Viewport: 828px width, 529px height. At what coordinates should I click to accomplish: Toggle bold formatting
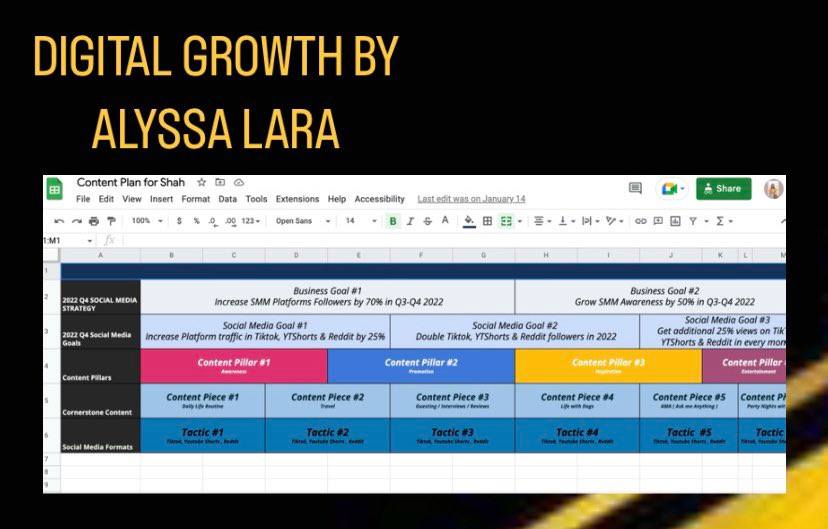(x=392, y=221)
